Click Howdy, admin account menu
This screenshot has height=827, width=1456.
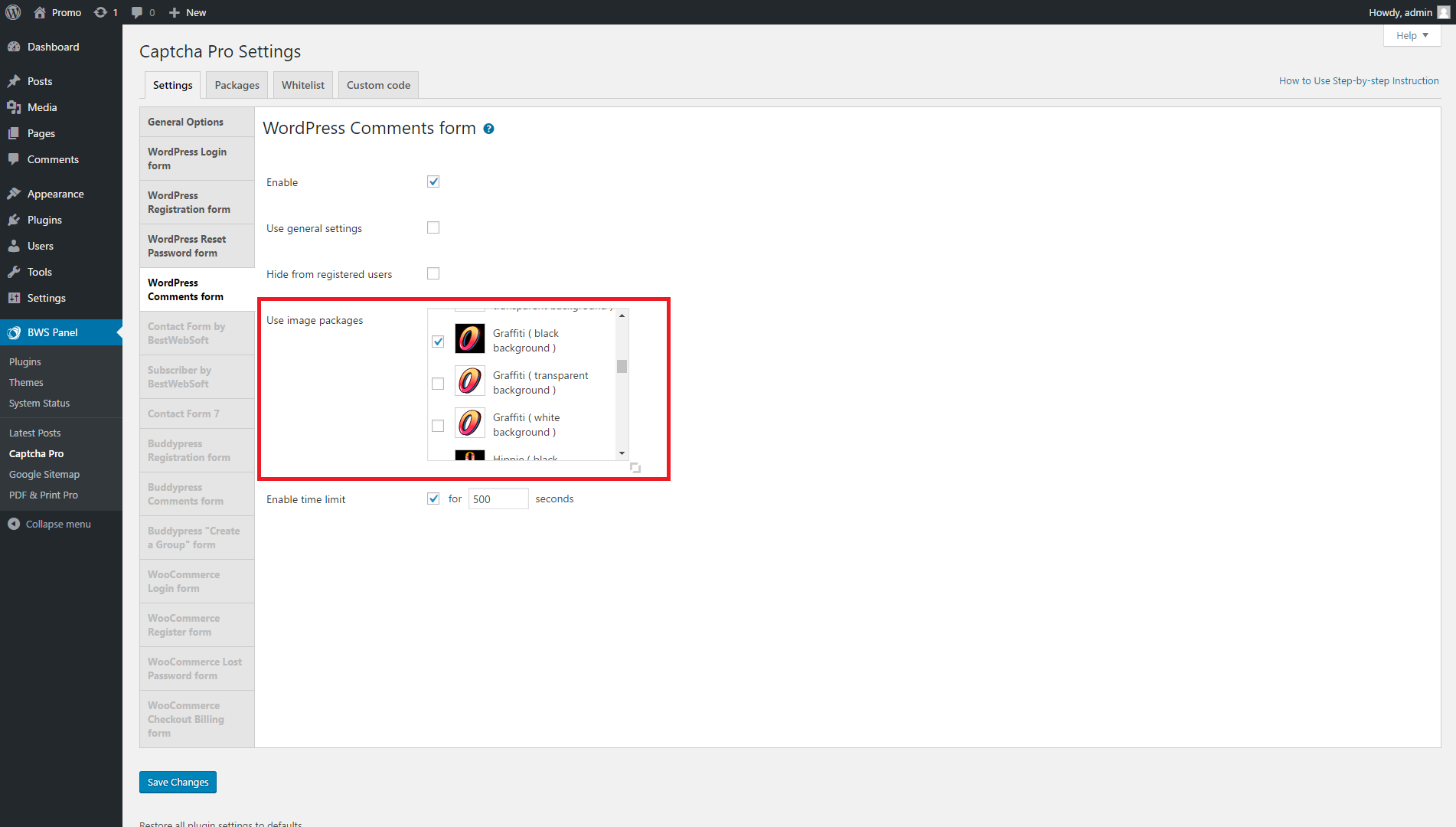[x=1409, y=12]
